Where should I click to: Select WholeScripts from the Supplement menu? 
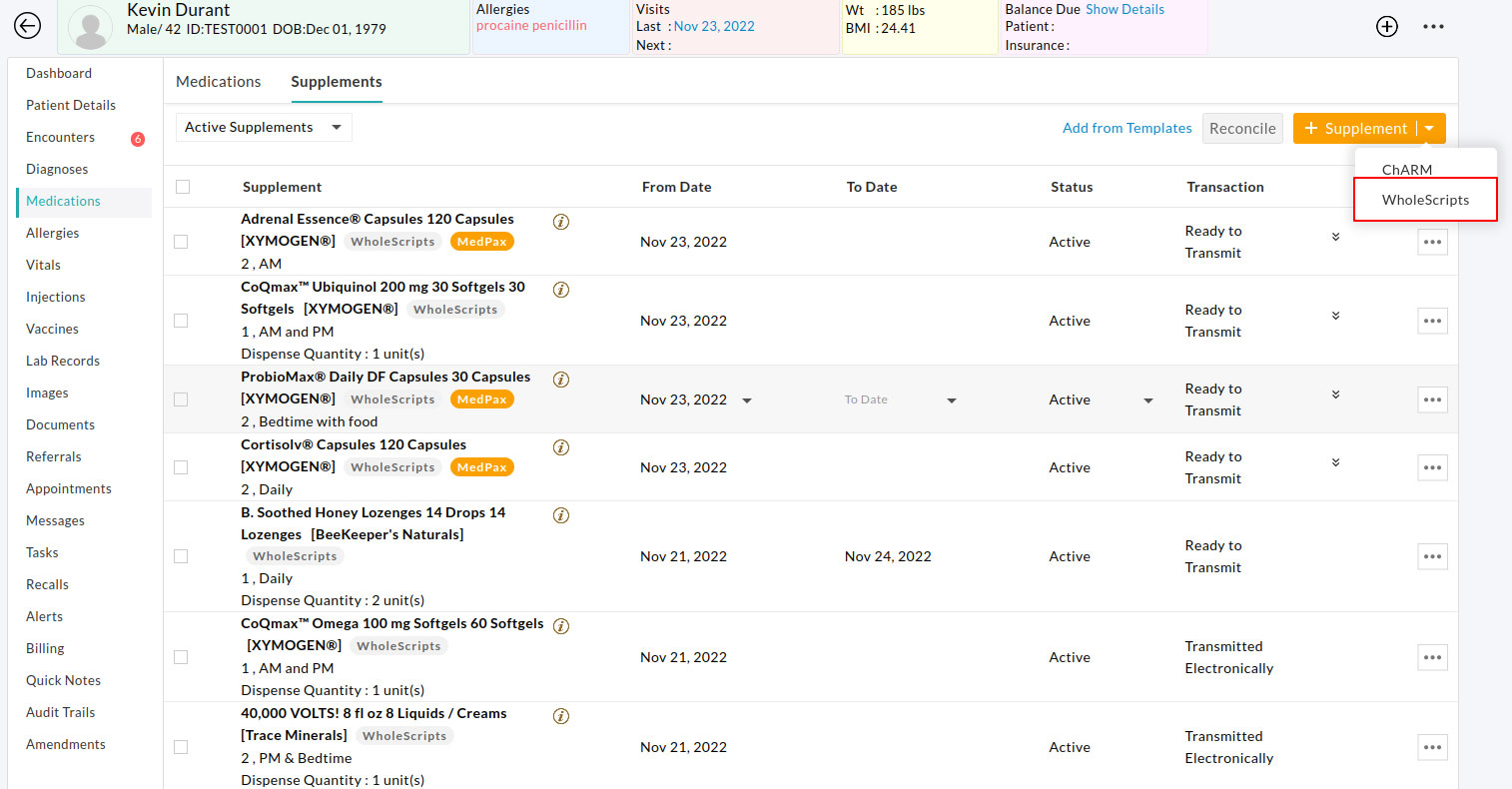tap(1425, 200)
